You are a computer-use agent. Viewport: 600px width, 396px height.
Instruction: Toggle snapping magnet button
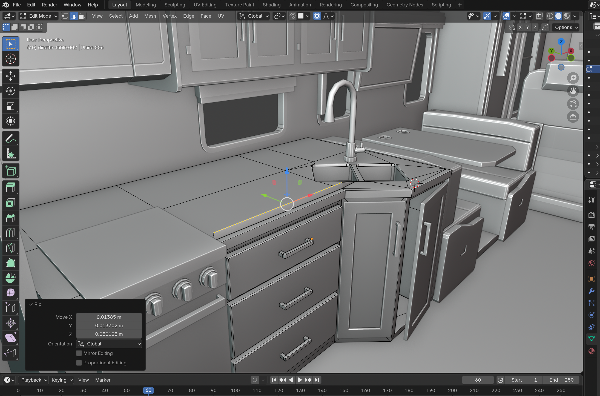click(x=293, y=16)
